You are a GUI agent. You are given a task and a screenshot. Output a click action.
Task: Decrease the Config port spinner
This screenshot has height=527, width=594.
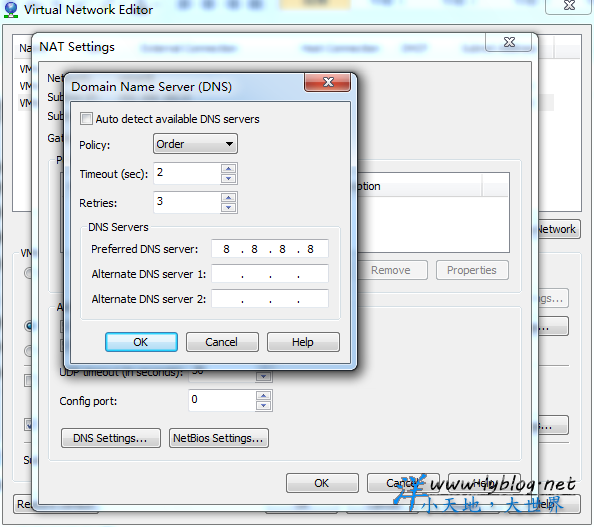263,405
